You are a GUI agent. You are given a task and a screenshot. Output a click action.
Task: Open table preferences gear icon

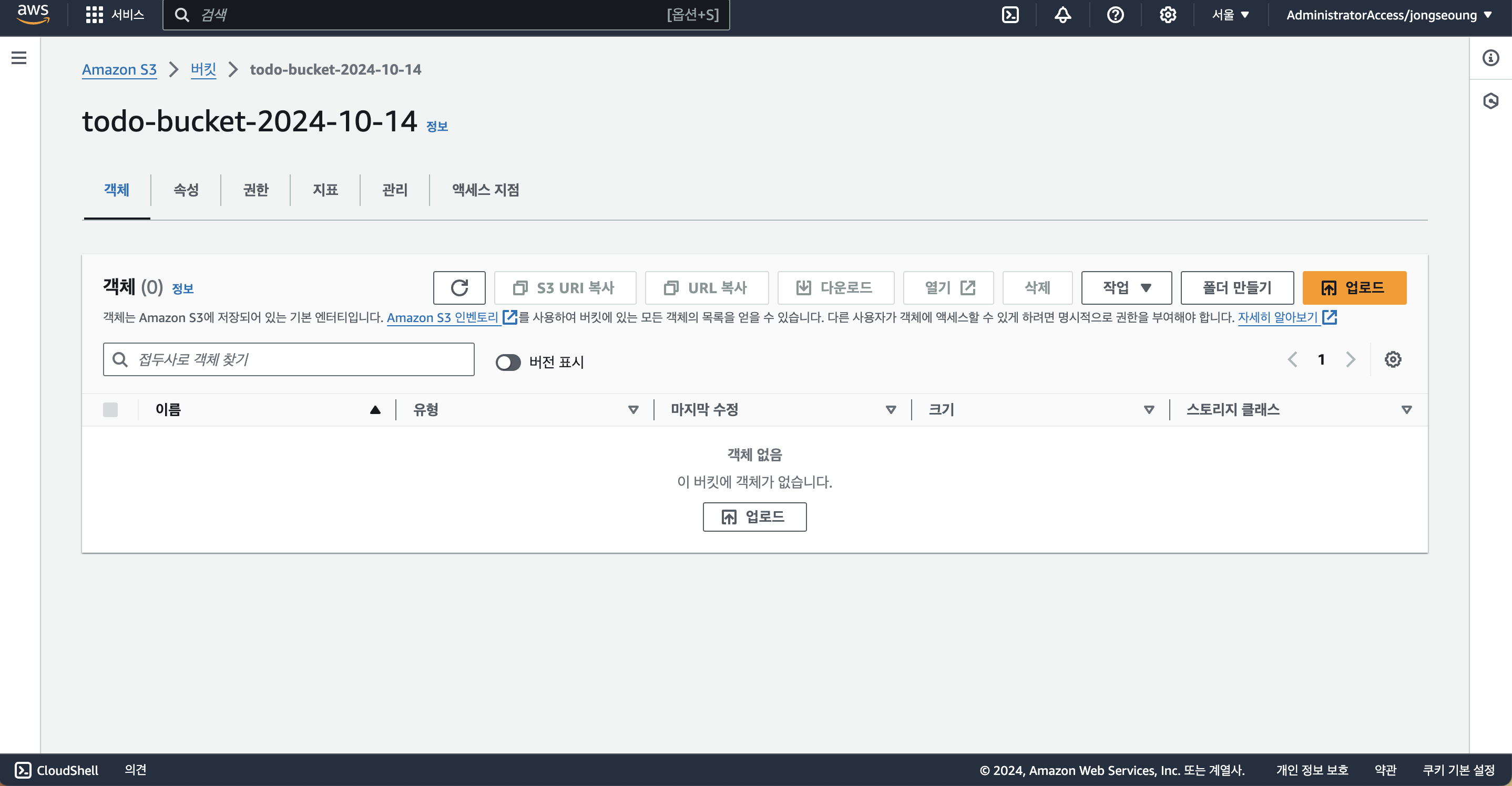pos(1393,359)
